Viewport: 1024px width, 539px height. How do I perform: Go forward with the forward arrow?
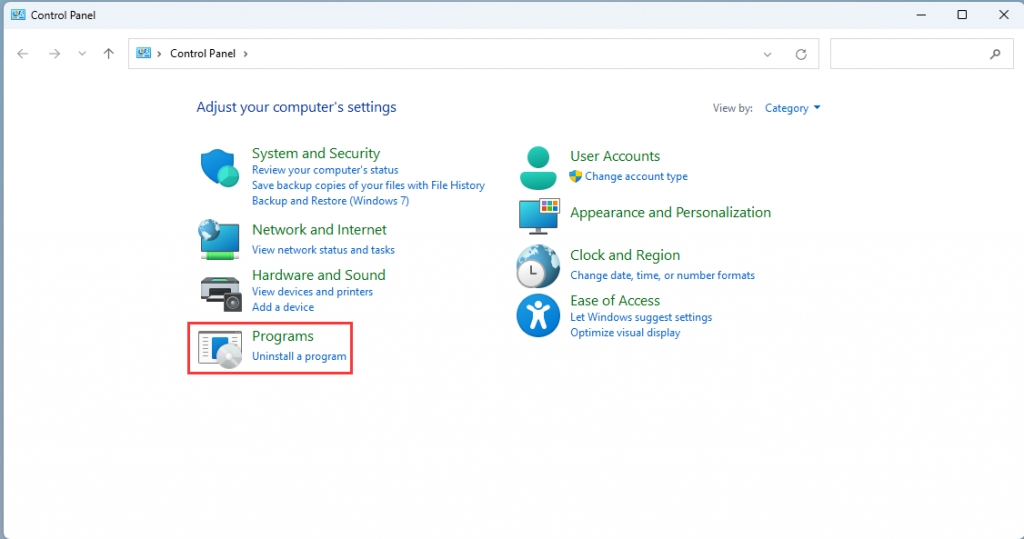click(x=54, y=54)
